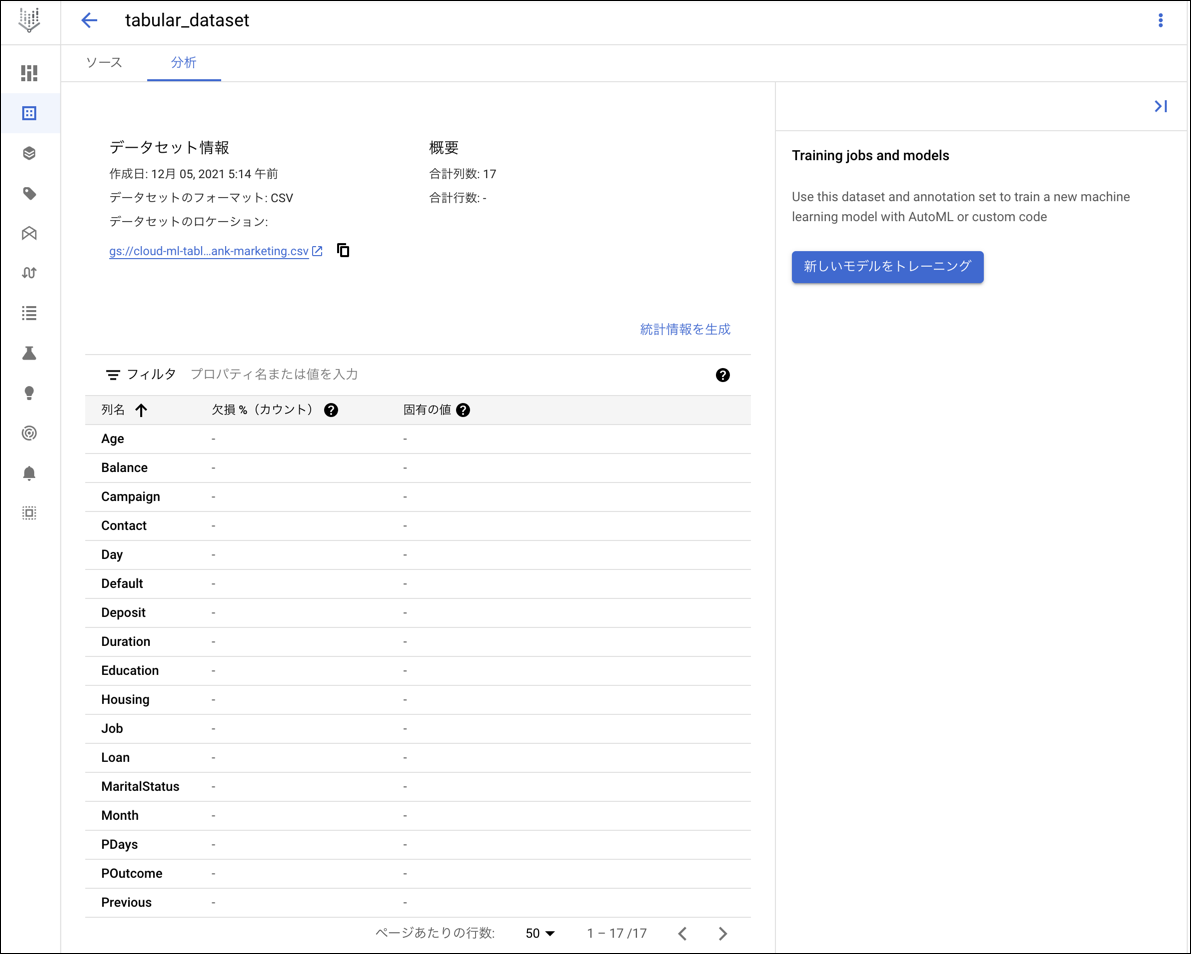Select the Education row
The image size is (1191, 954).
click(x=418, y=671)
